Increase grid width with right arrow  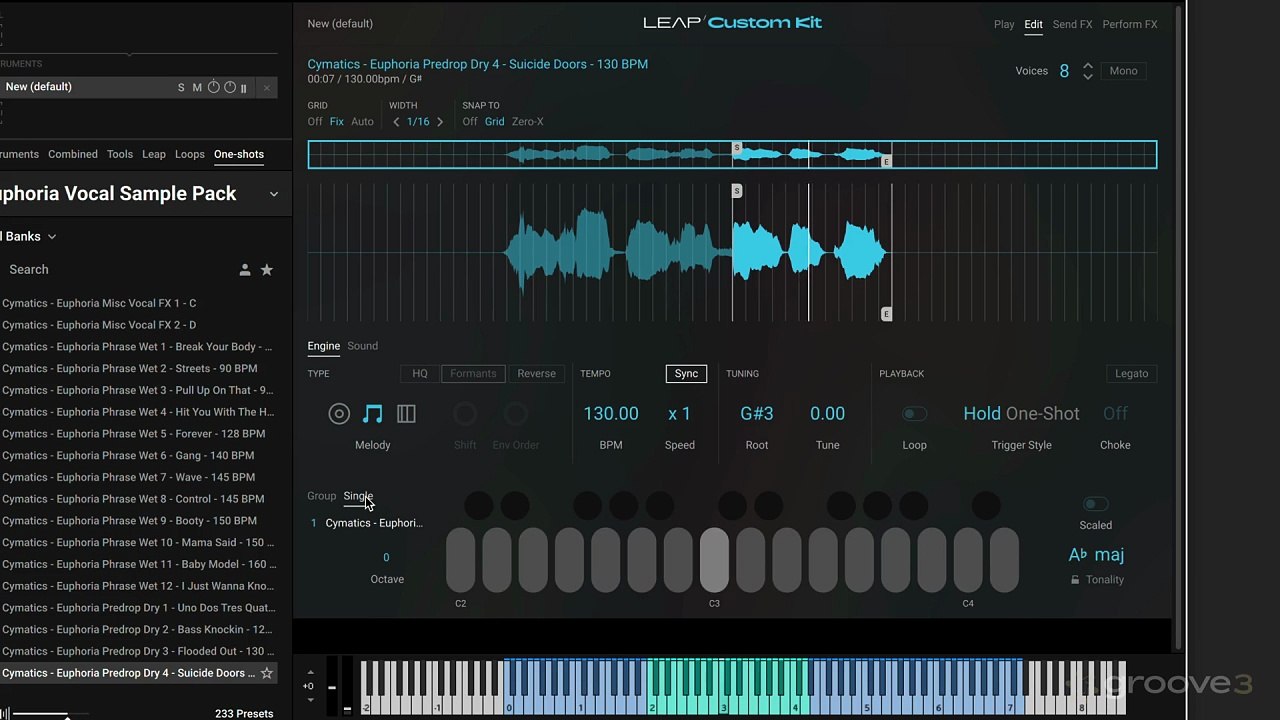(440, 122)
